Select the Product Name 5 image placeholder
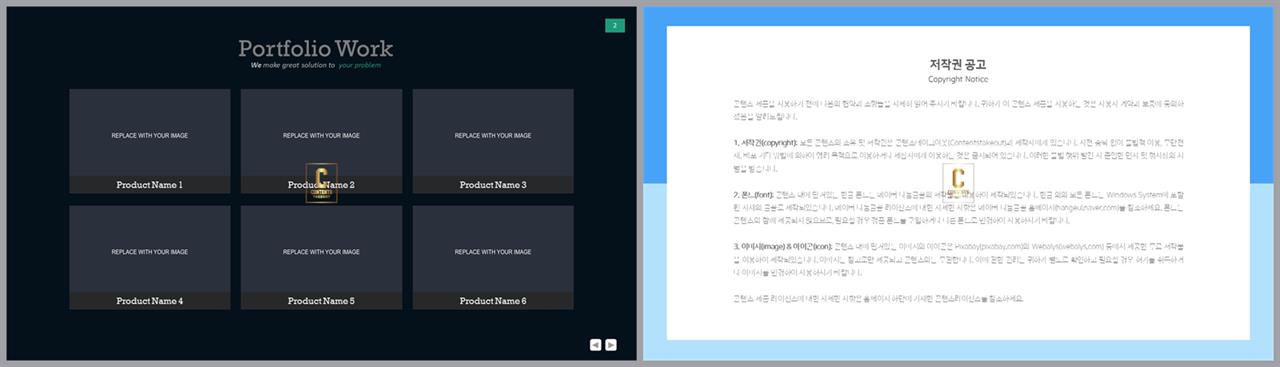 point(321,249)
